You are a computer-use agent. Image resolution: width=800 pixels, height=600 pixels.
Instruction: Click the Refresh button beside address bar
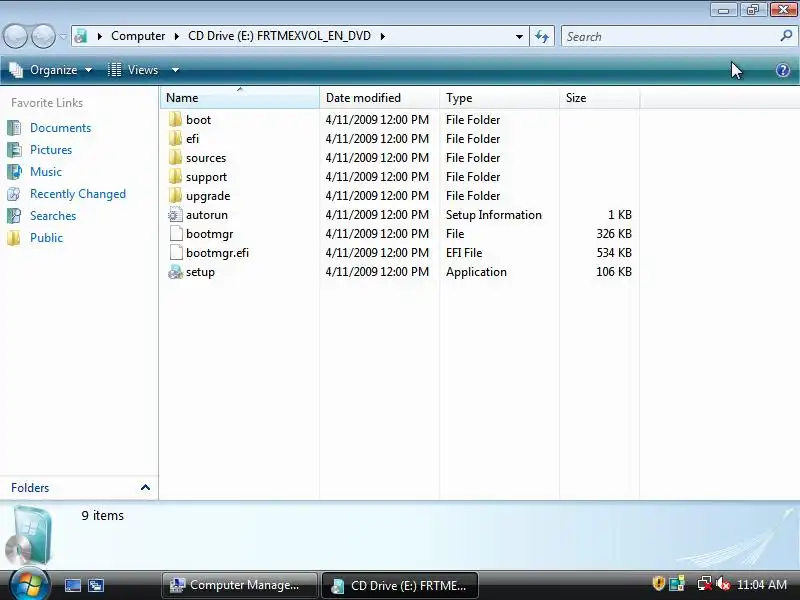pos(542,36)
